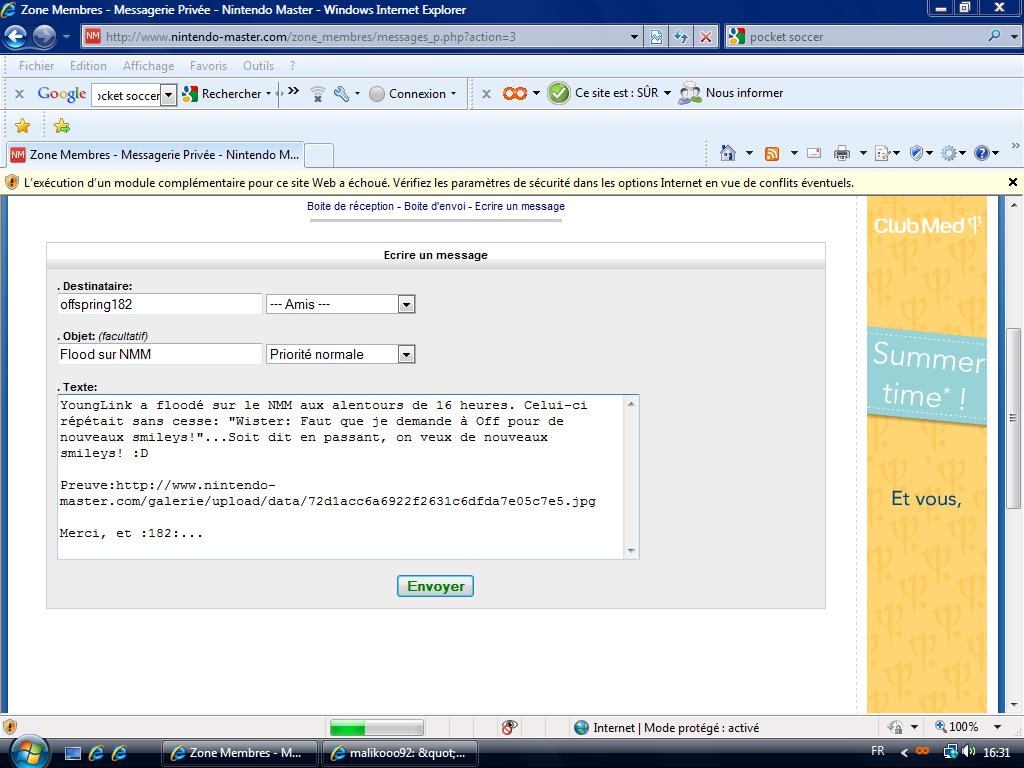Image resolution: width=1024 pixels, height=768 pixels.
Task: Click the FR language indicator in tray
Action: click(x=878, y=751)
